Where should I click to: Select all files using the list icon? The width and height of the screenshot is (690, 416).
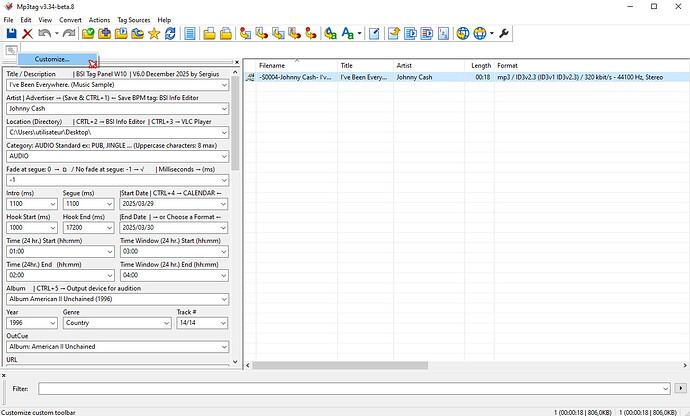point(190,33)
